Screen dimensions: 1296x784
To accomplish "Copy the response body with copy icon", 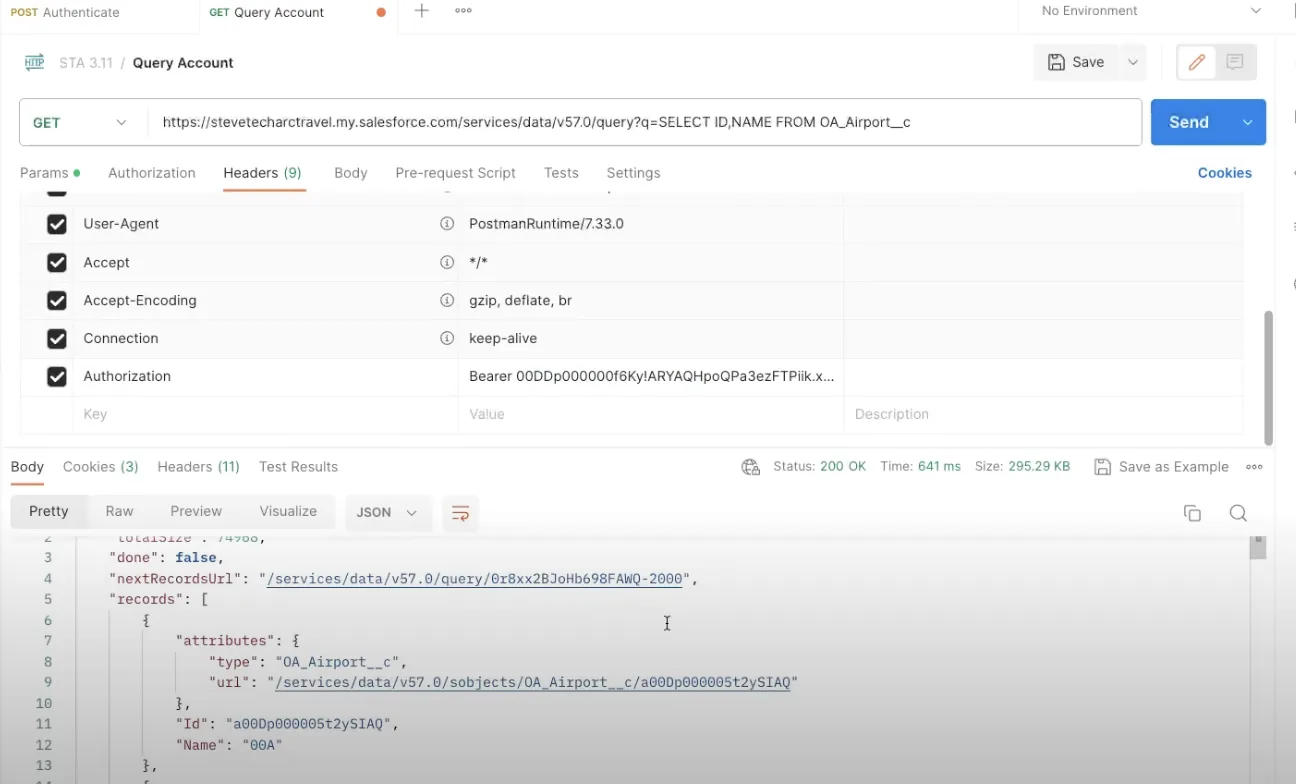I will (1192, 513).
